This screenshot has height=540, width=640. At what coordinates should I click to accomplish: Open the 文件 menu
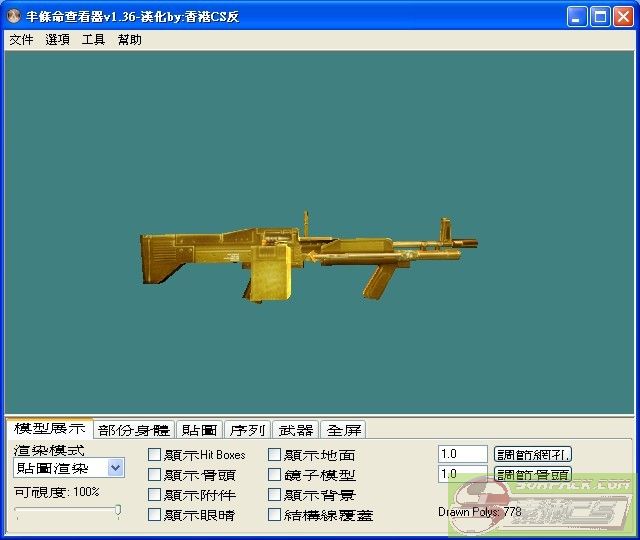tap(21, 40)
